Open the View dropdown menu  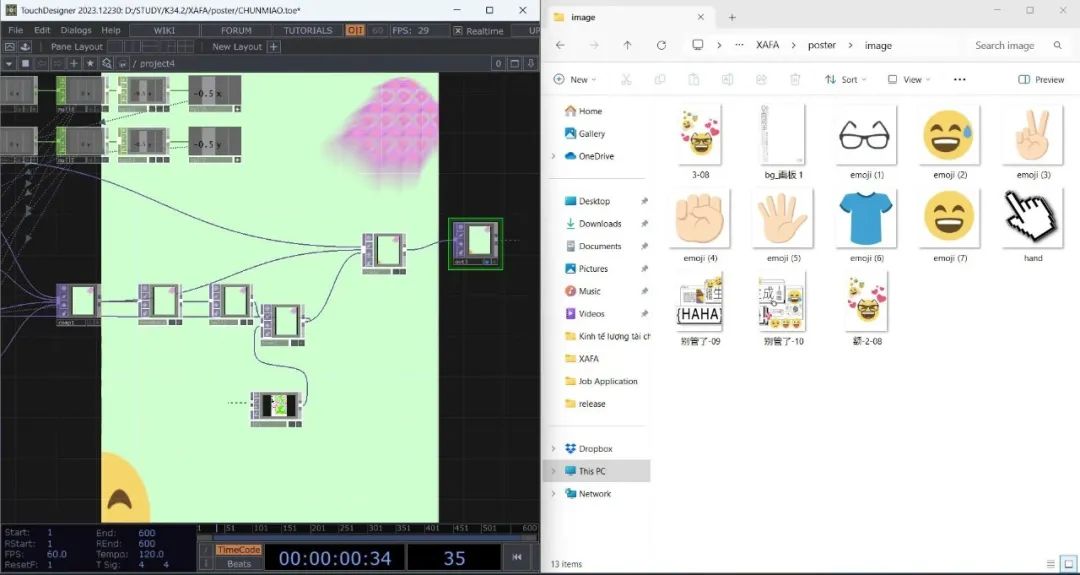coord(909,80)
